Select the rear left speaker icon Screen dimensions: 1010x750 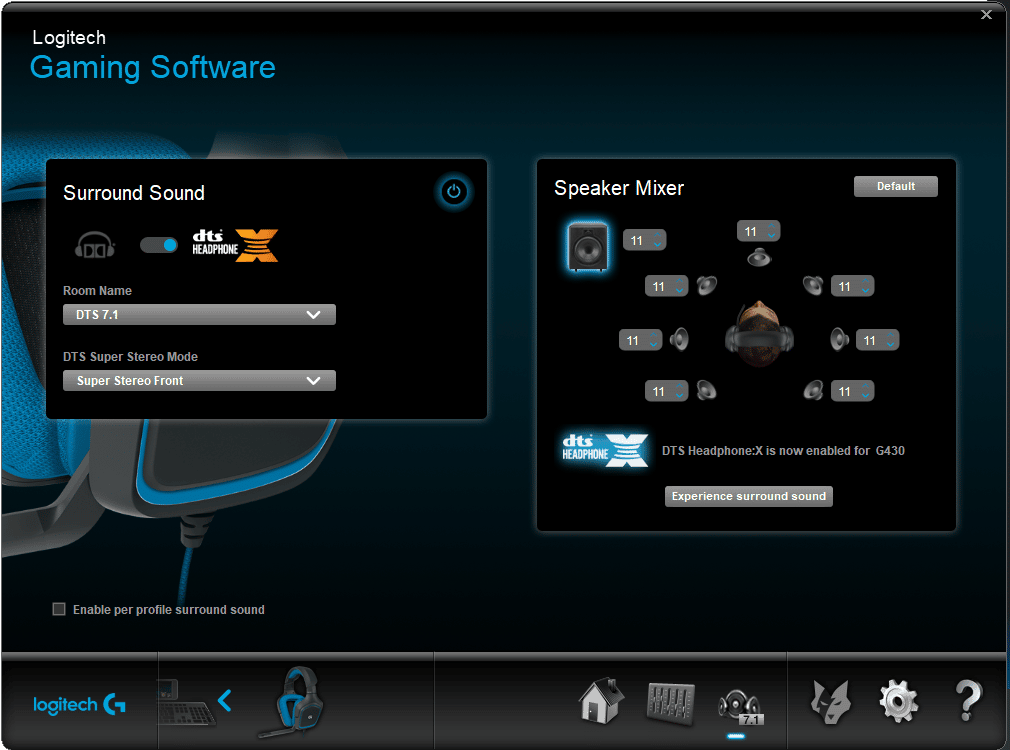point(707,390)
